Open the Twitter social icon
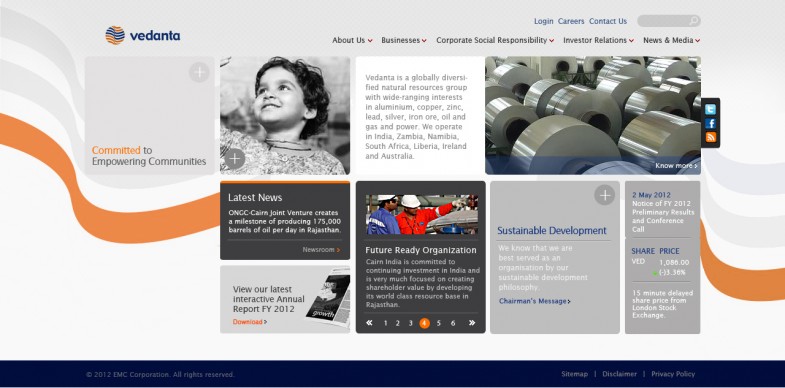Screen dimensions: 785x388 click(x=710, y=110)
